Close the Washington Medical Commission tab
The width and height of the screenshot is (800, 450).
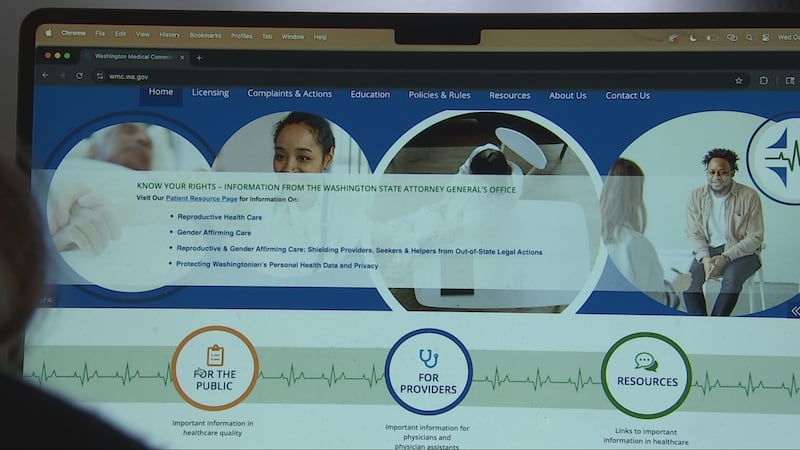point(182,58)
